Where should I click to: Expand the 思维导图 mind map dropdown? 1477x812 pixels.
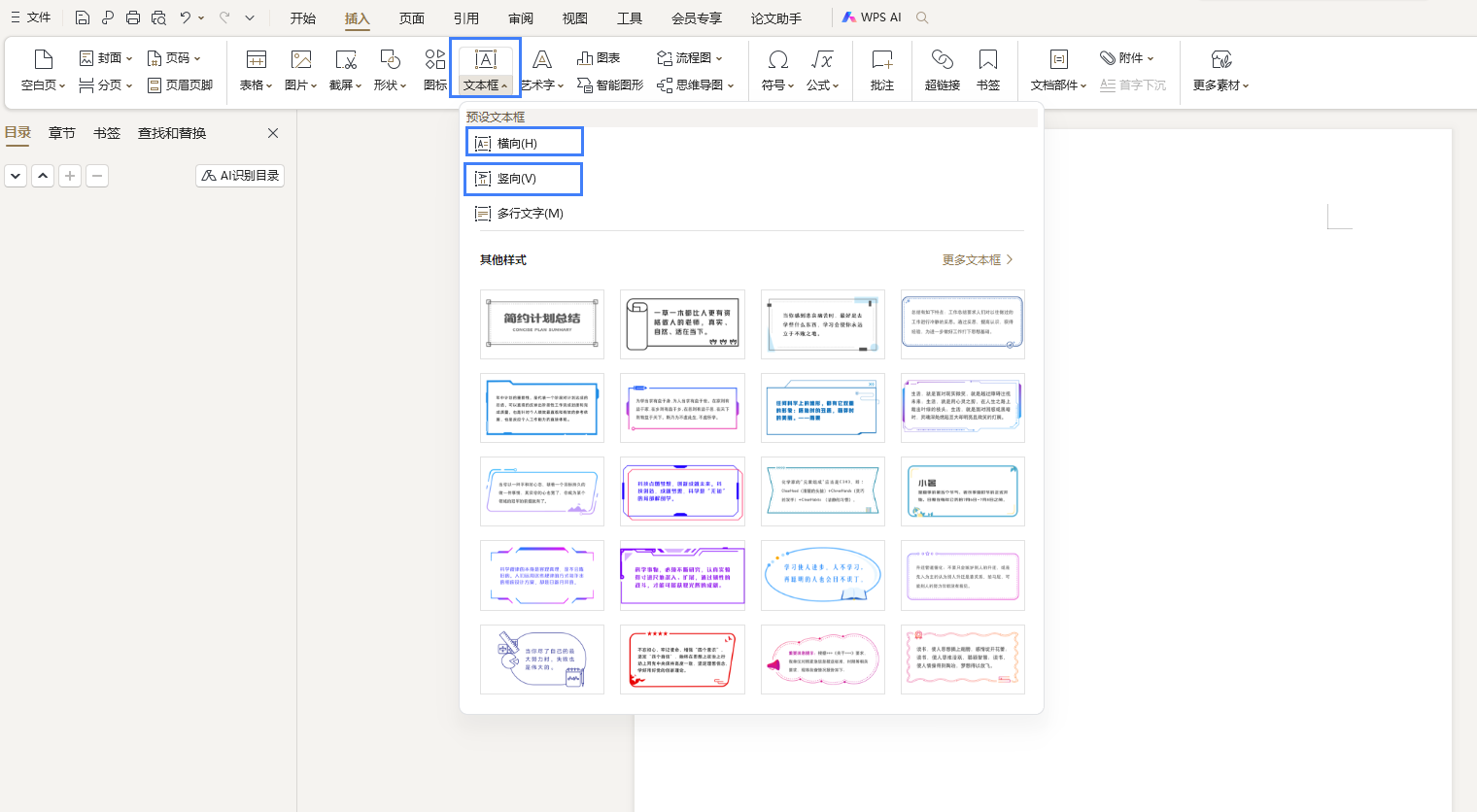point(695,85)
